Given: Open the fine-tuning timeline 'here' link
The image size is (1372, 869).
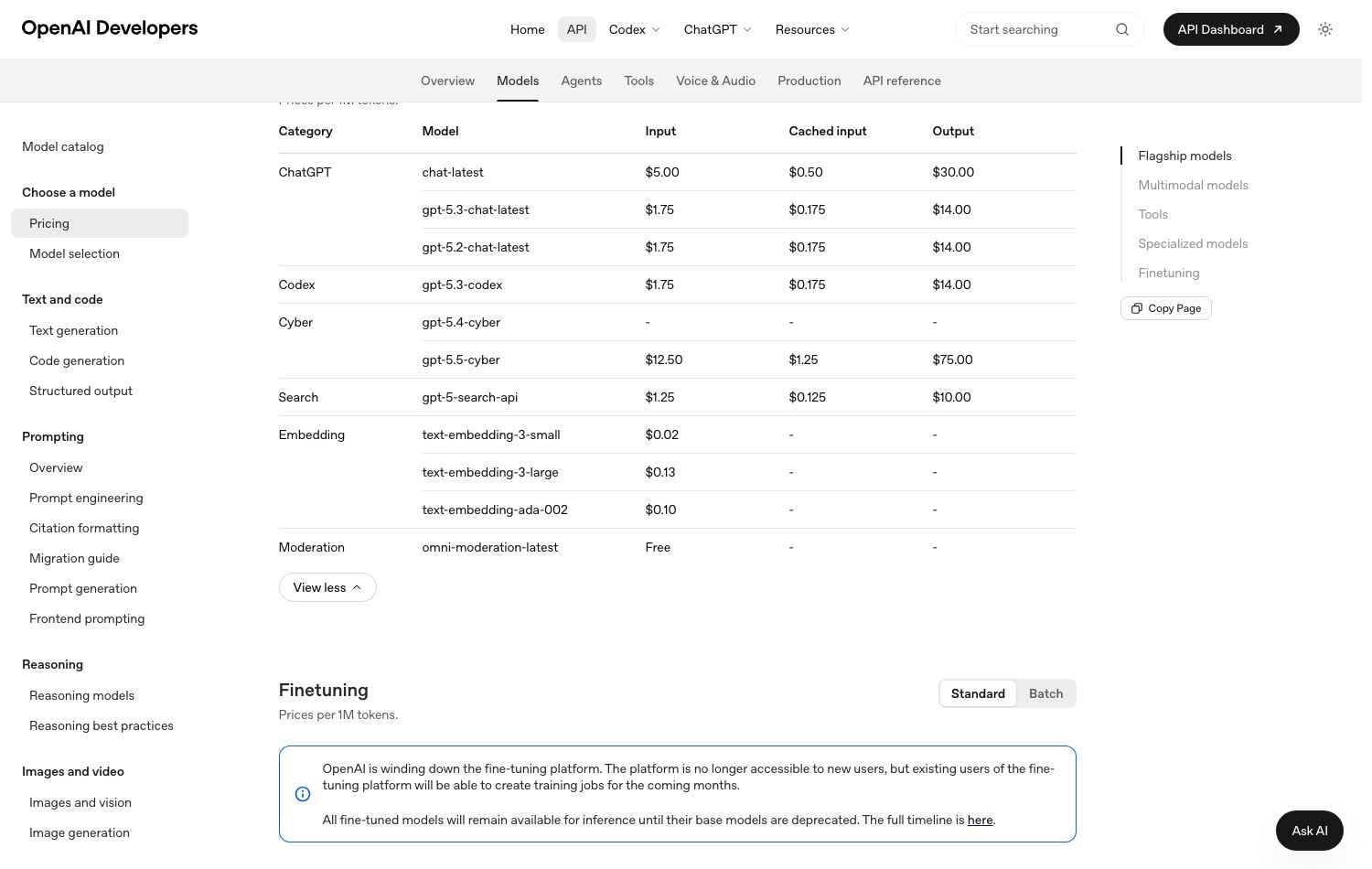Looking at the screenshot, I should click(x=981, y=820).
